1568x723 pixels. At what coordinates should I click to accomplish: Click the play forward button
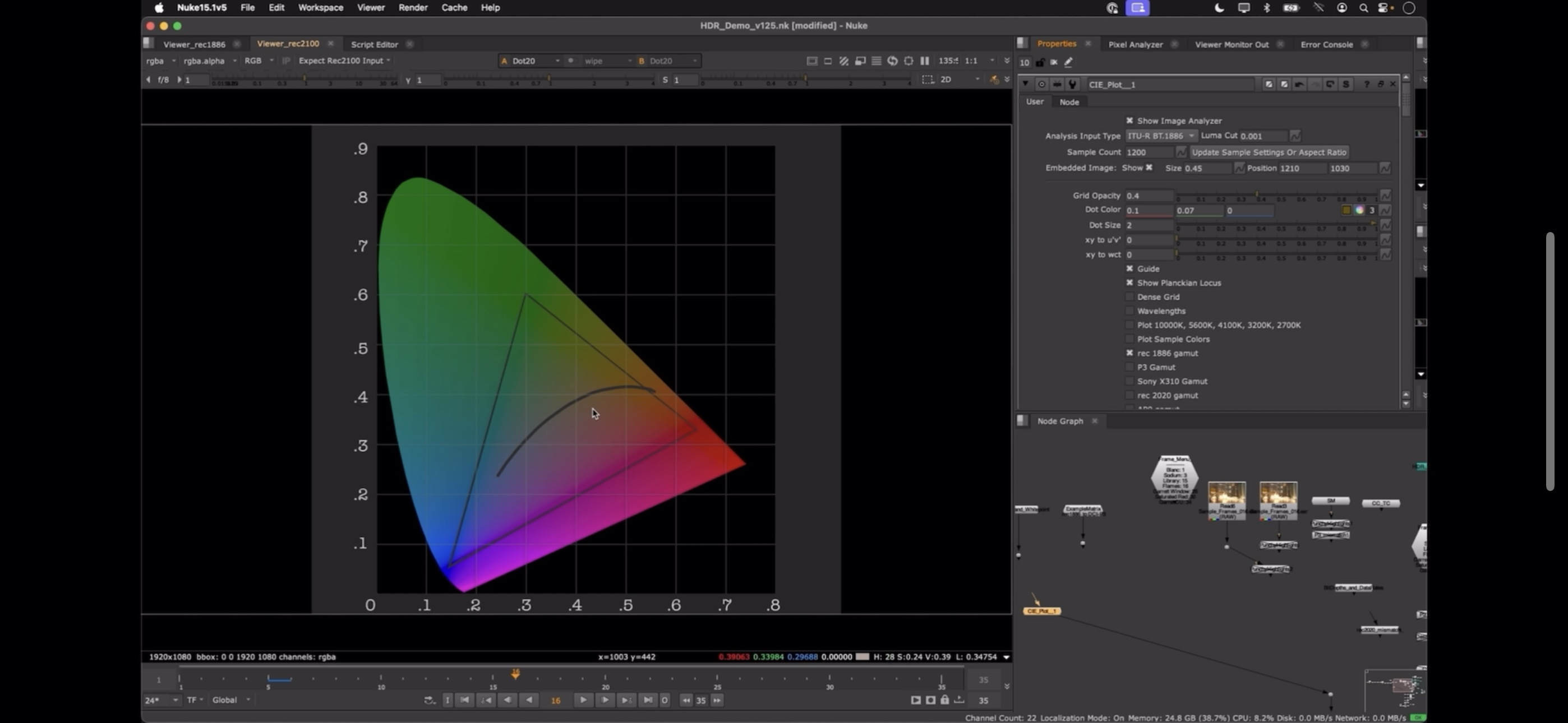pos(583,701)
